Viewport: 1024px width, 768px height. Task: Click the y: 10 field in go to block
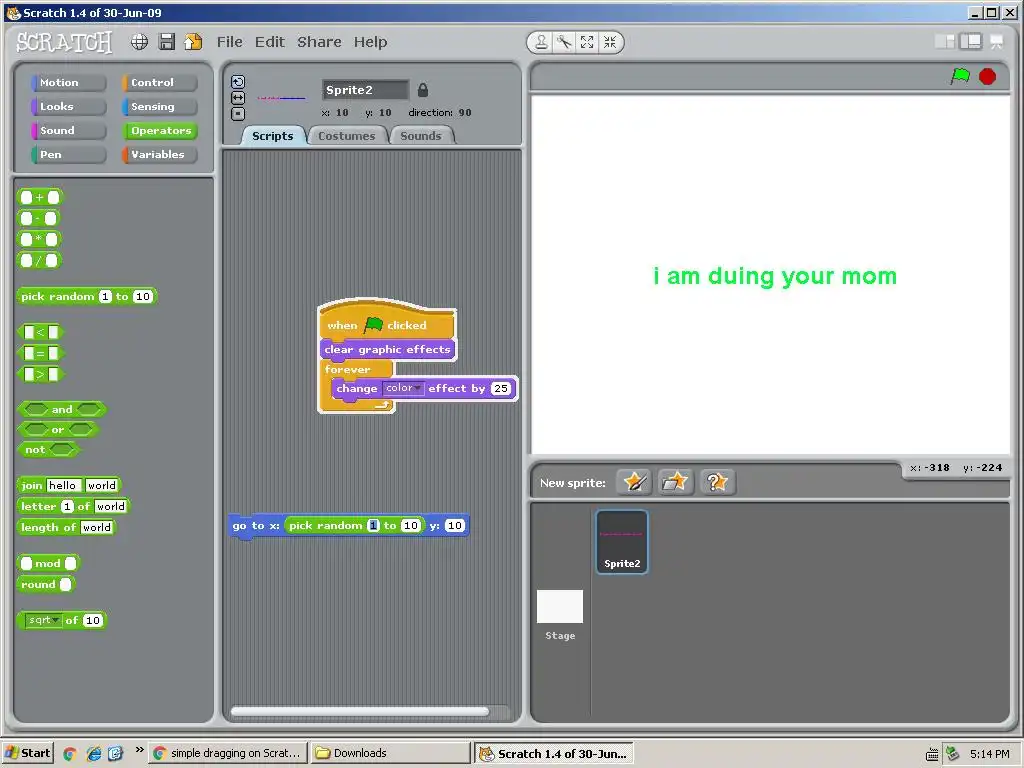tap(455, 526)
